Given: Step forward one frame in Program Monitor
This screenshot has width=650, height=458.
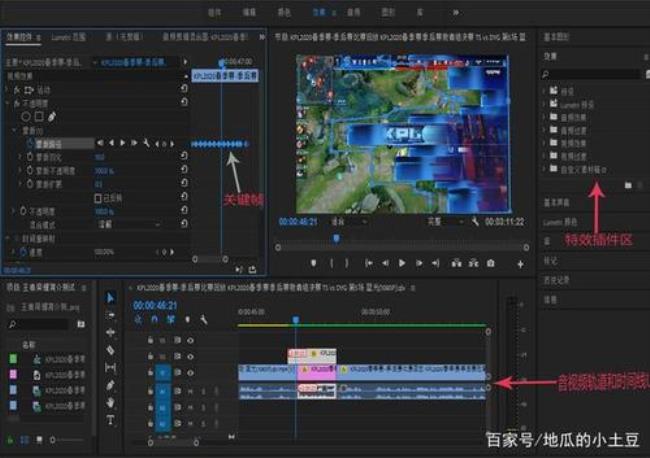Looking at the screenshot, I should [x=419, y=263].
